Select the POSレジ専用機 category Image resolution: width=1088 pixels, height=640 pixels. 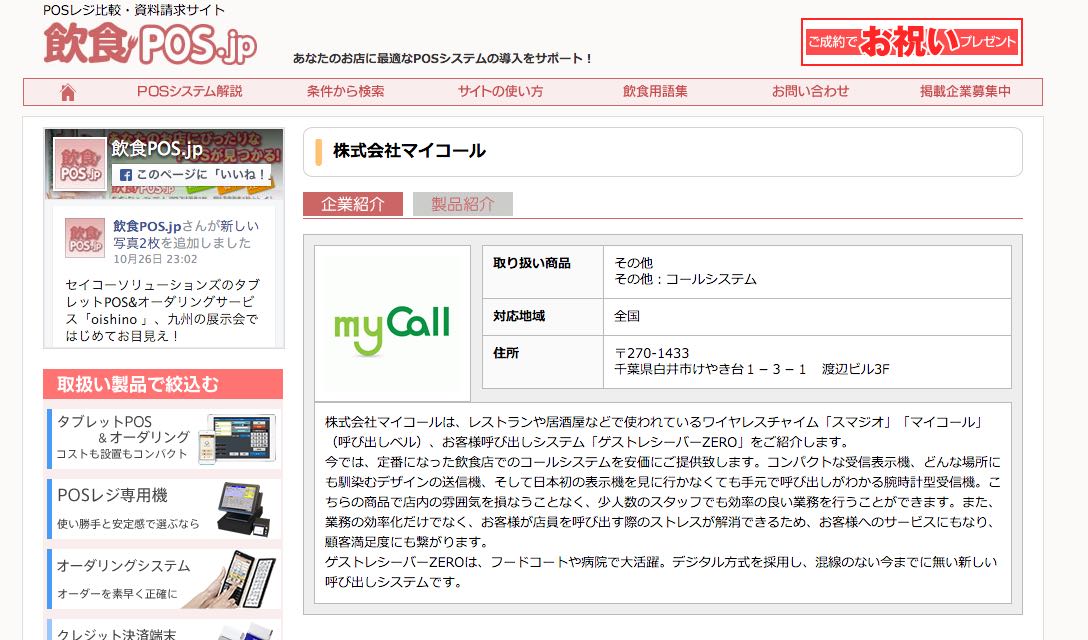tap(165, 509)
